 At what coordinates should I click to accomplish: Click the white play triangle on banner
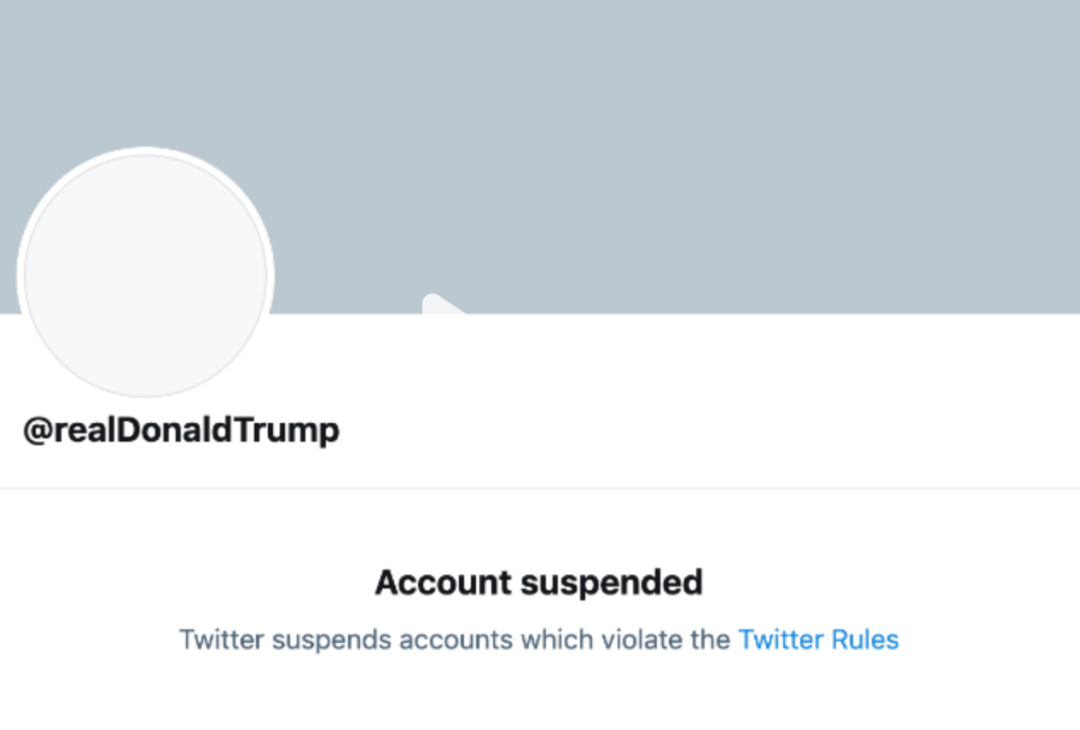tap(441, 305)
